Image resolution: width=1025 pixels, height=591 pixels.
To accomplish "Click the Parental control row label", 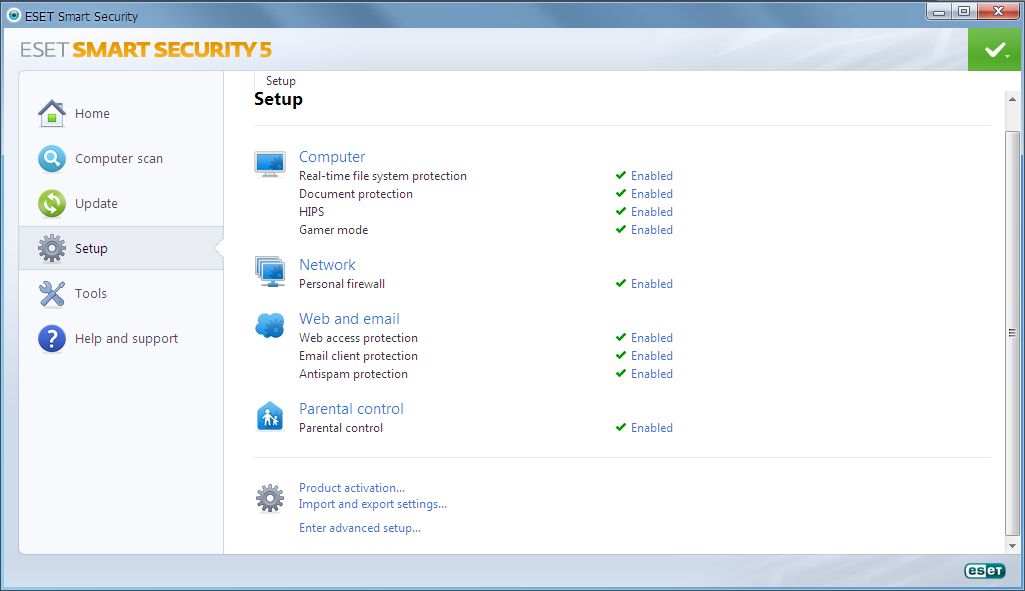I will [x=341, y=428].
